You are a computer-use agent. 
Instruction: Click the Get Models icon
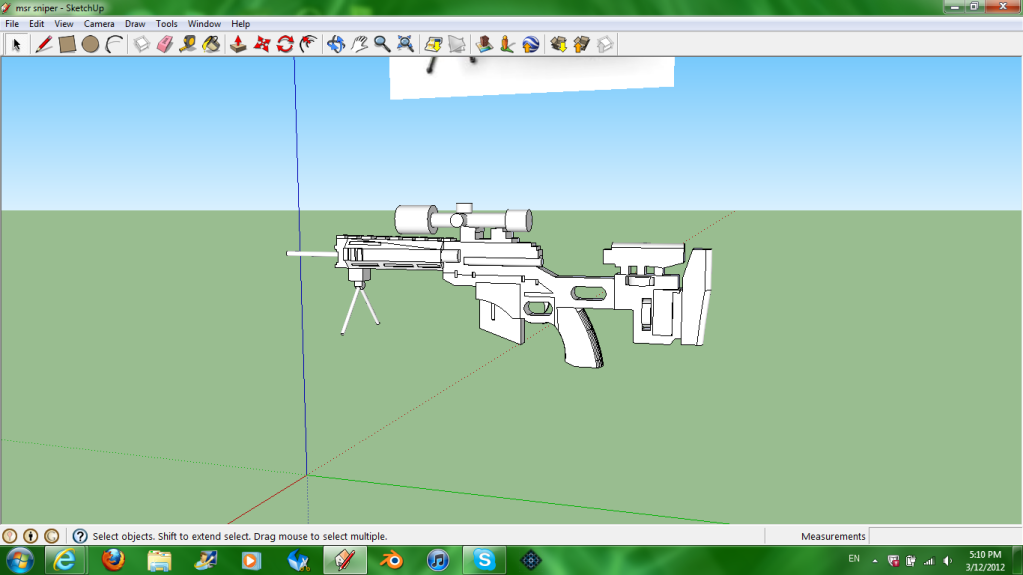558,44
